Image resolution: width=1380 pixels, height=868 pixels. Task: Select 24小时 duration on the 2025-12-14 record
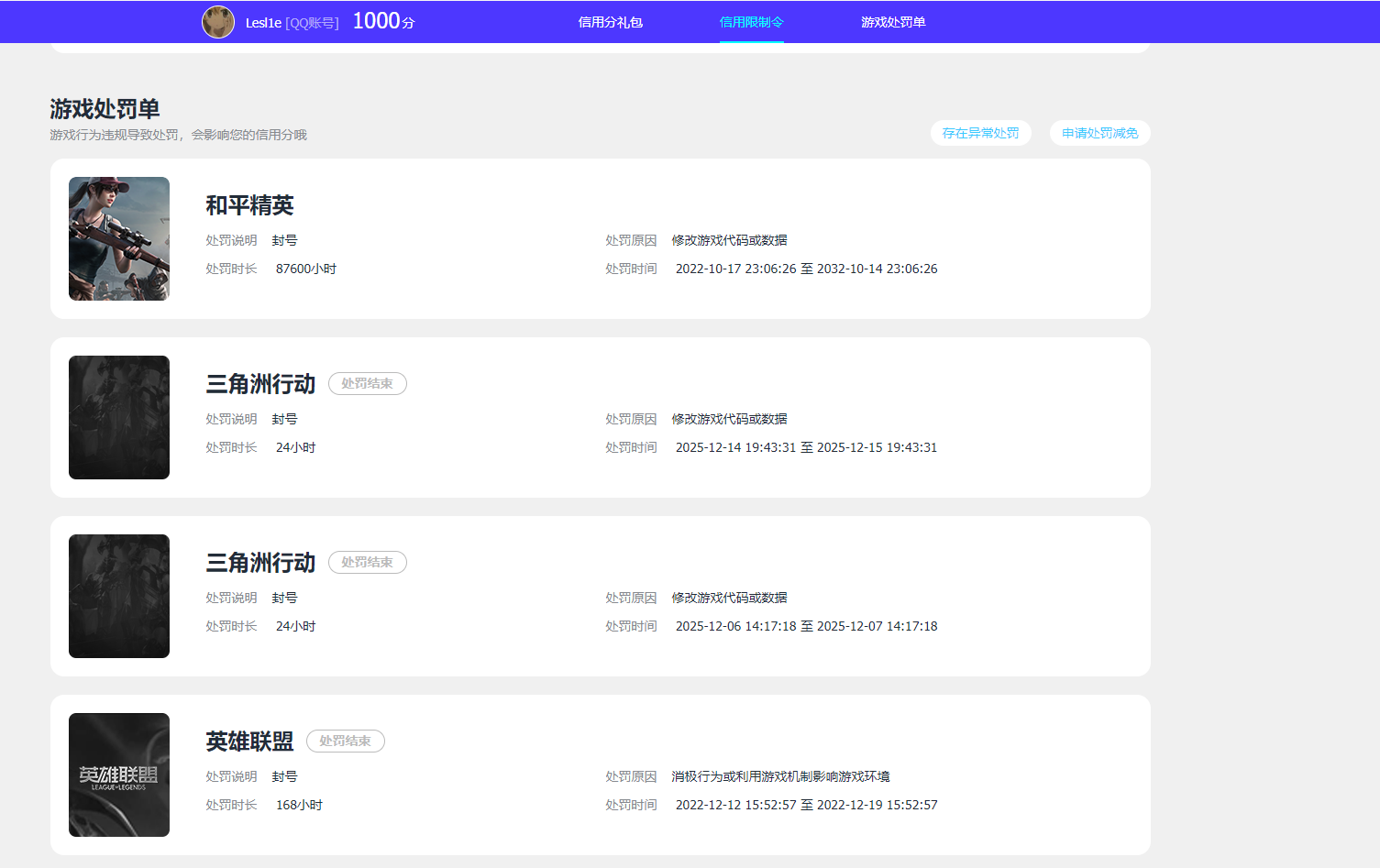coord(295,447)
